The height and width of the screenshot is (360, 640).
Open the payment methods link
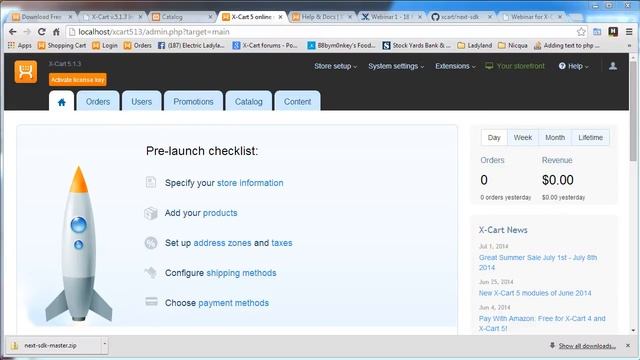[233, 303]
